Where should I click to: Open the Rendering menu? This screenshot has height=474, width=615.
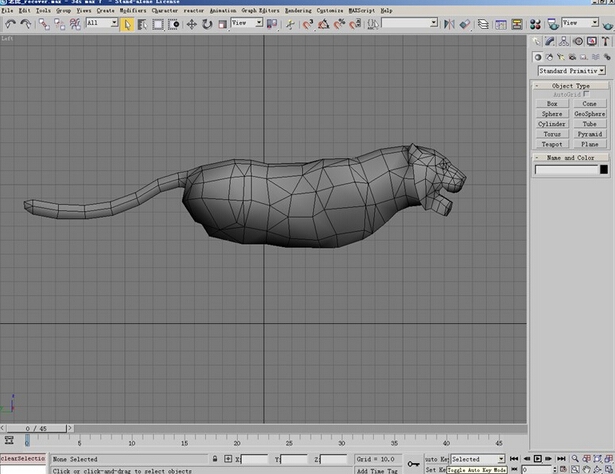point(298,11)
